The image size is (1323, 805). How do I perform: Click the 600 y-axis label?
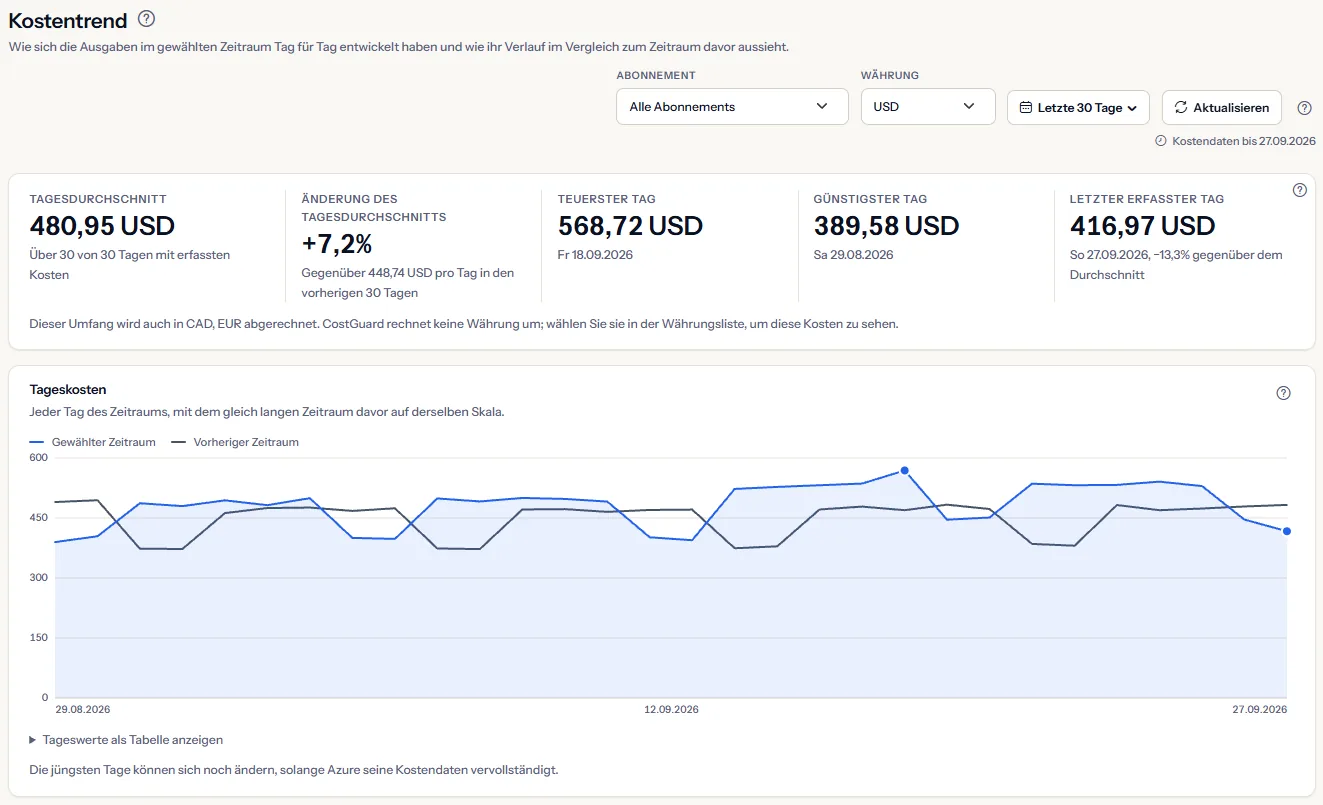(39, 458)
